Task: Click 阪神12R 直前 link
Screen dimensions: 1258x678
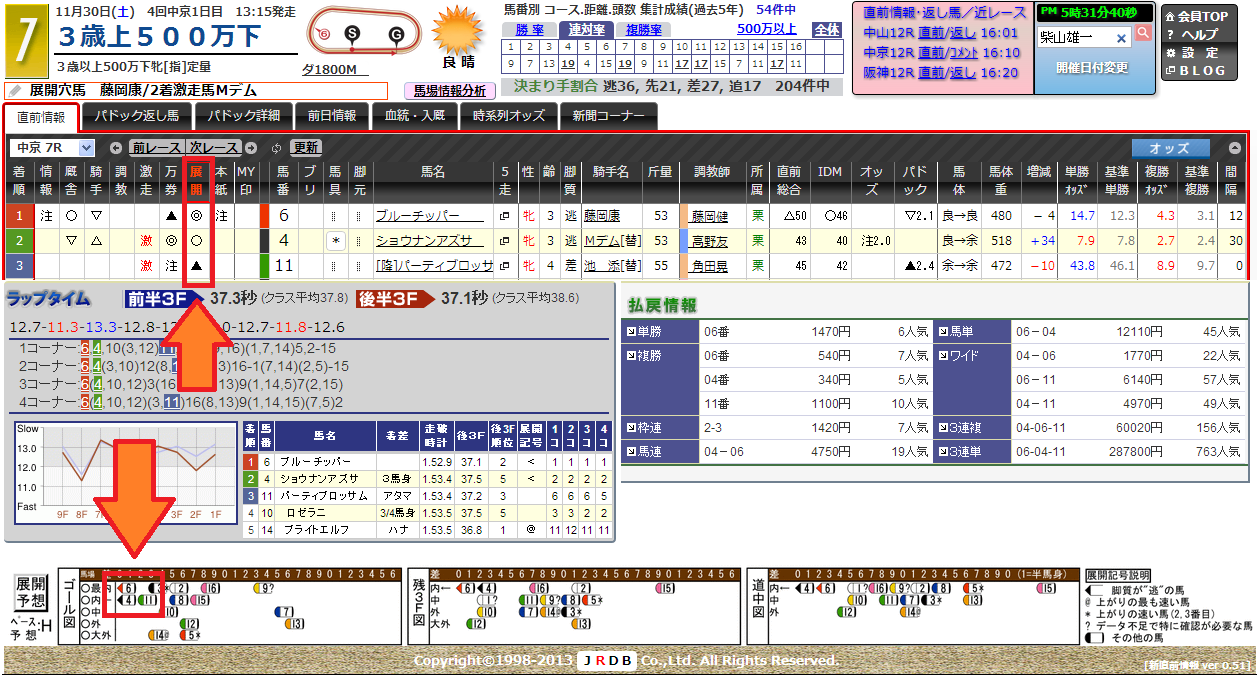Action: [930, 72]
